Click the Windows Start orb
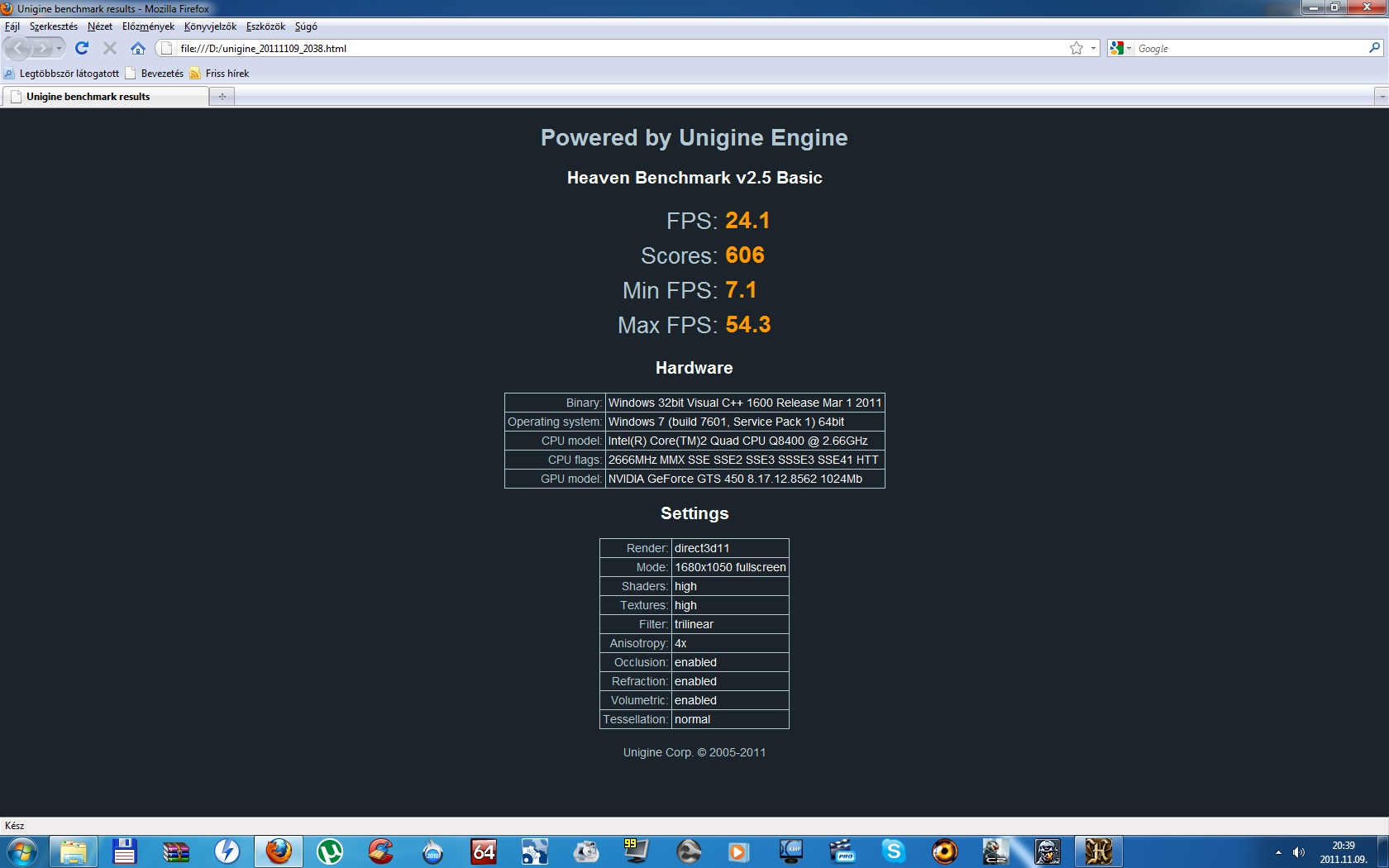Image resolution: width=1389 pixels, height=868 pixels. [x=22, y=851]
